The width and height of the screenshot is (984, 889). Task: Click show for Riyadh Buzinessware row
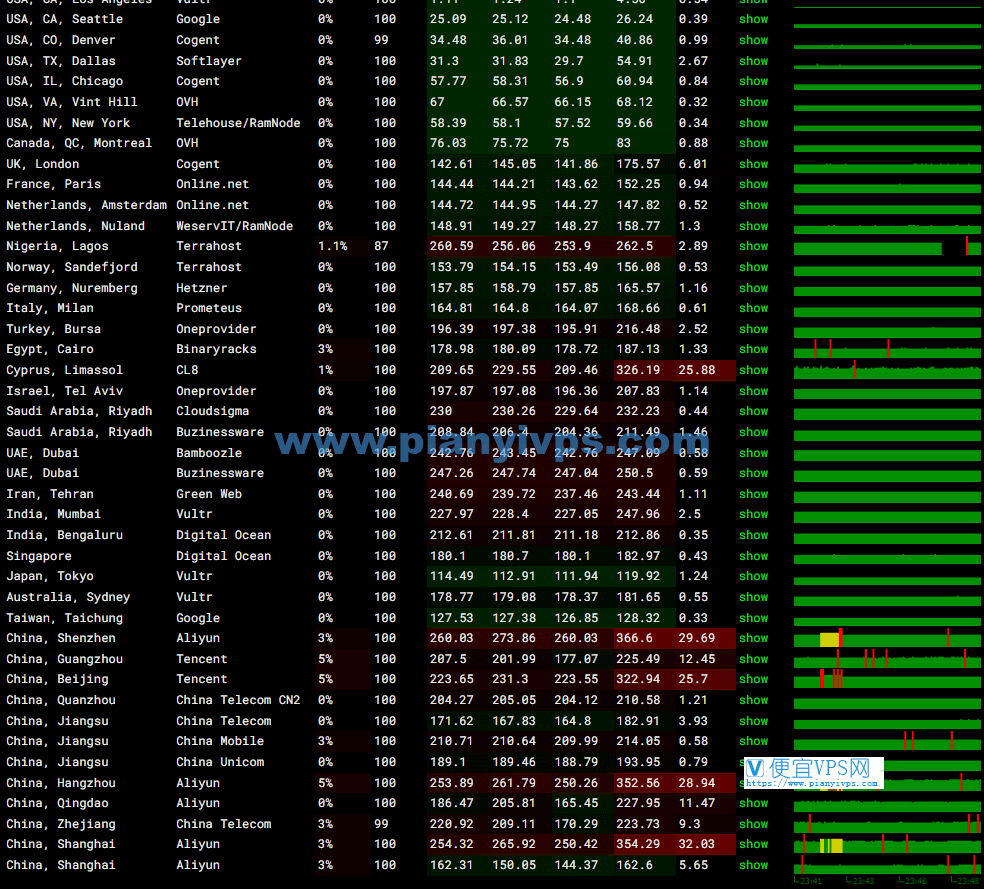pyautogui.click(x=753, y=432)
